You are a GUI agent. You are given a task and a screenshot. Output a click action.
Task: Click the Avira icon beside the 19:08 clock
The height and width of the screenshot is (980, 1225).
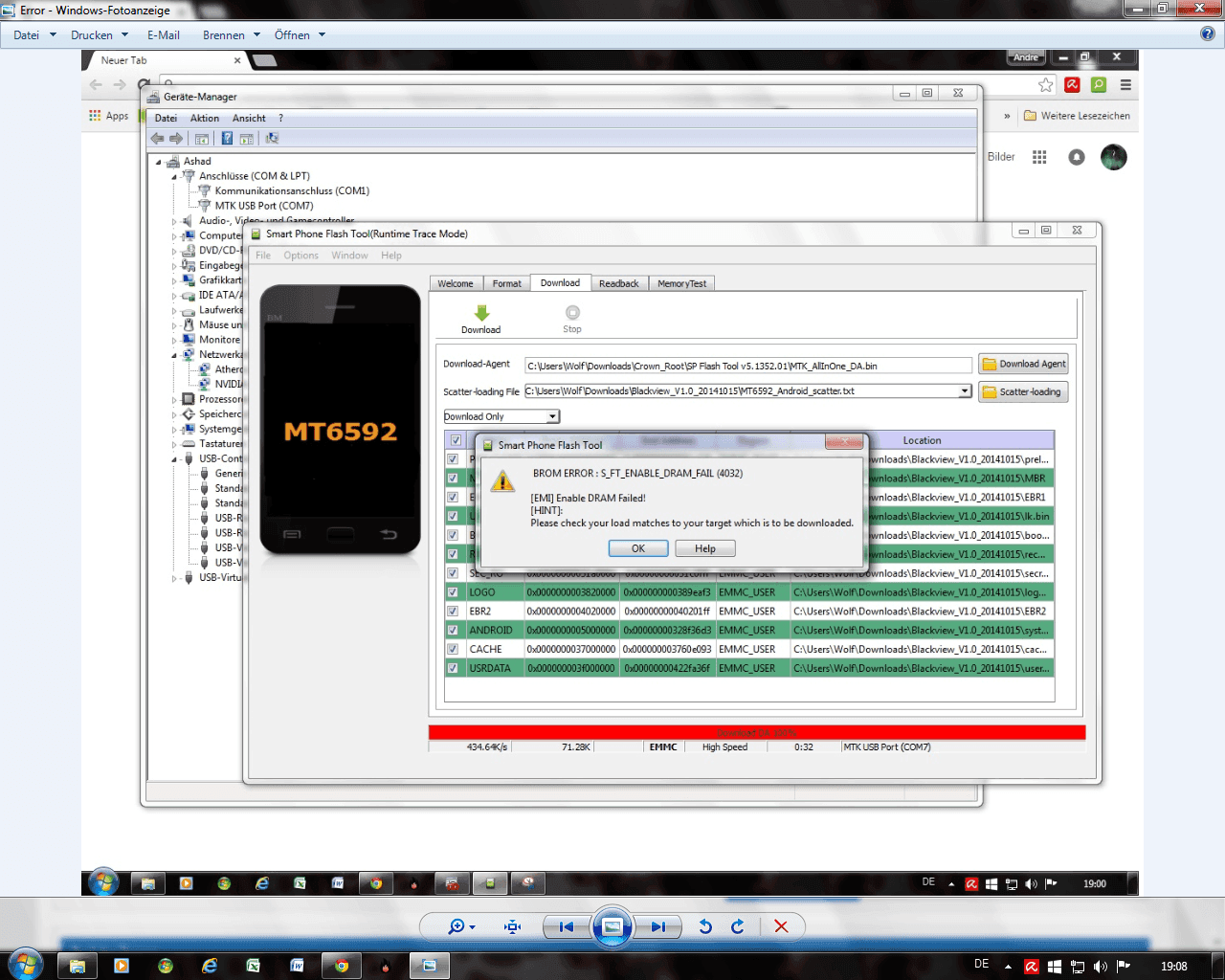click(1032, 967)
